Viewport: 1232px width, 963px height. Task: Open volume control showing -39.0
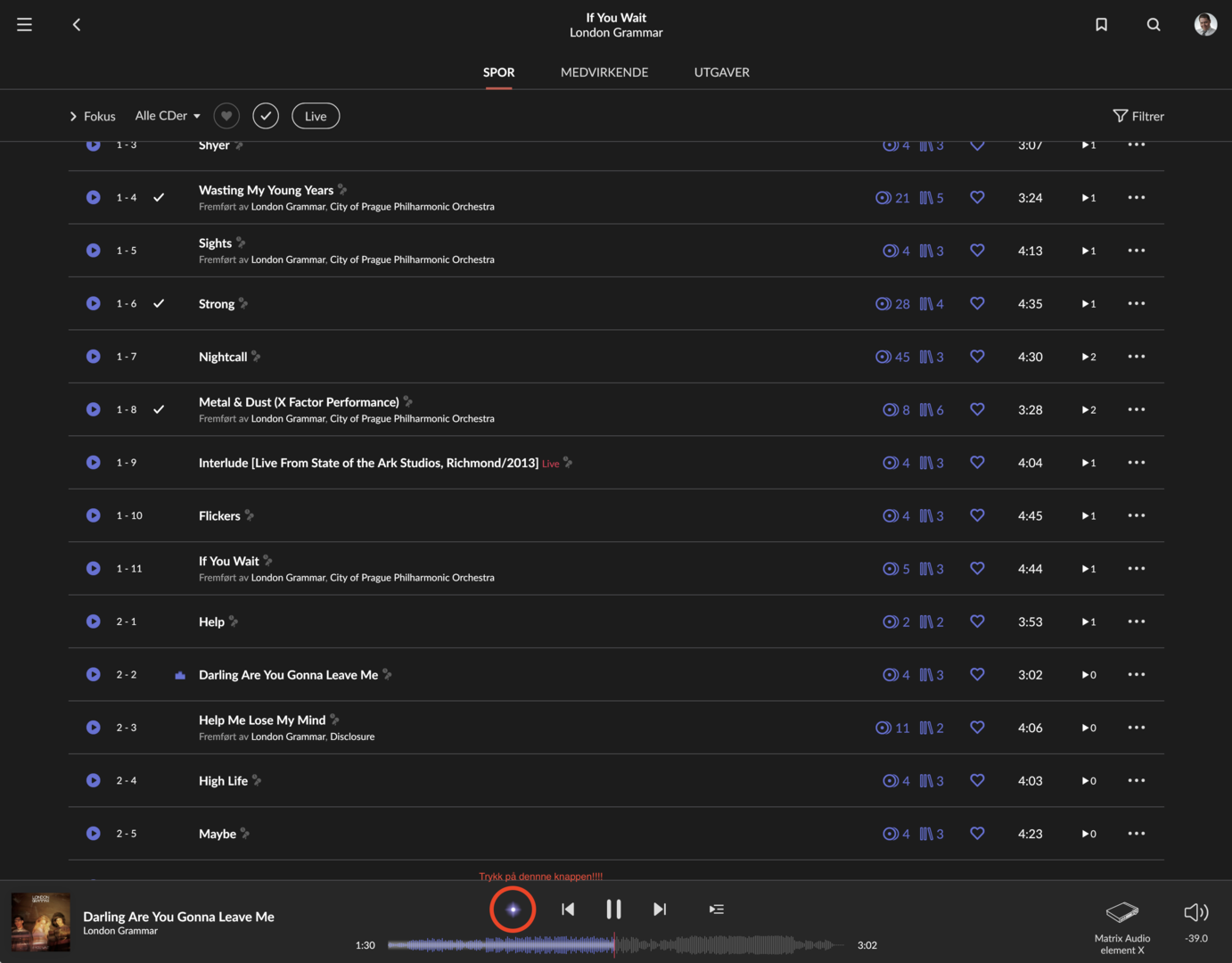tap(1196, 921)
